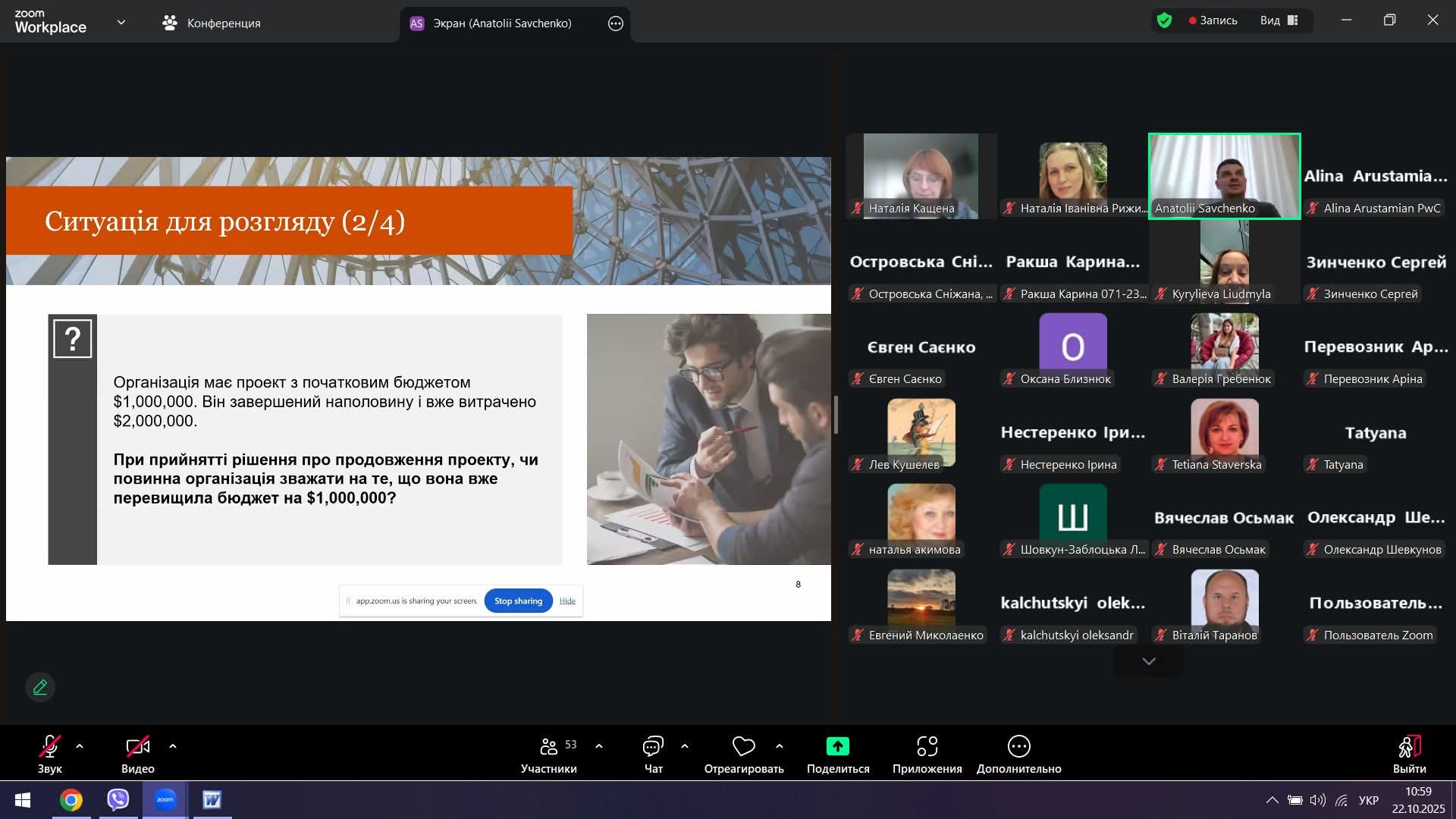Open the Дополнительно more options menu

tap(1018, 747)
